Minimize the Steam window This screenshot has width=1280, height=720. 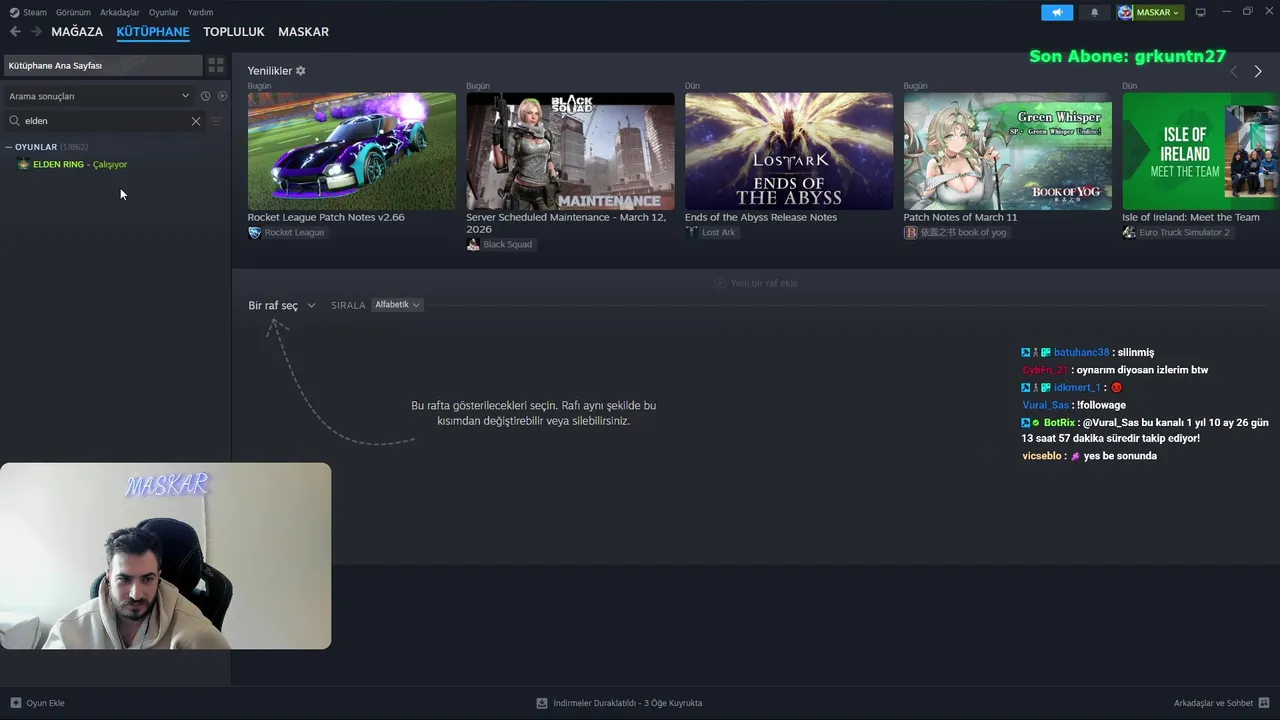click(x=1226, y=12)
